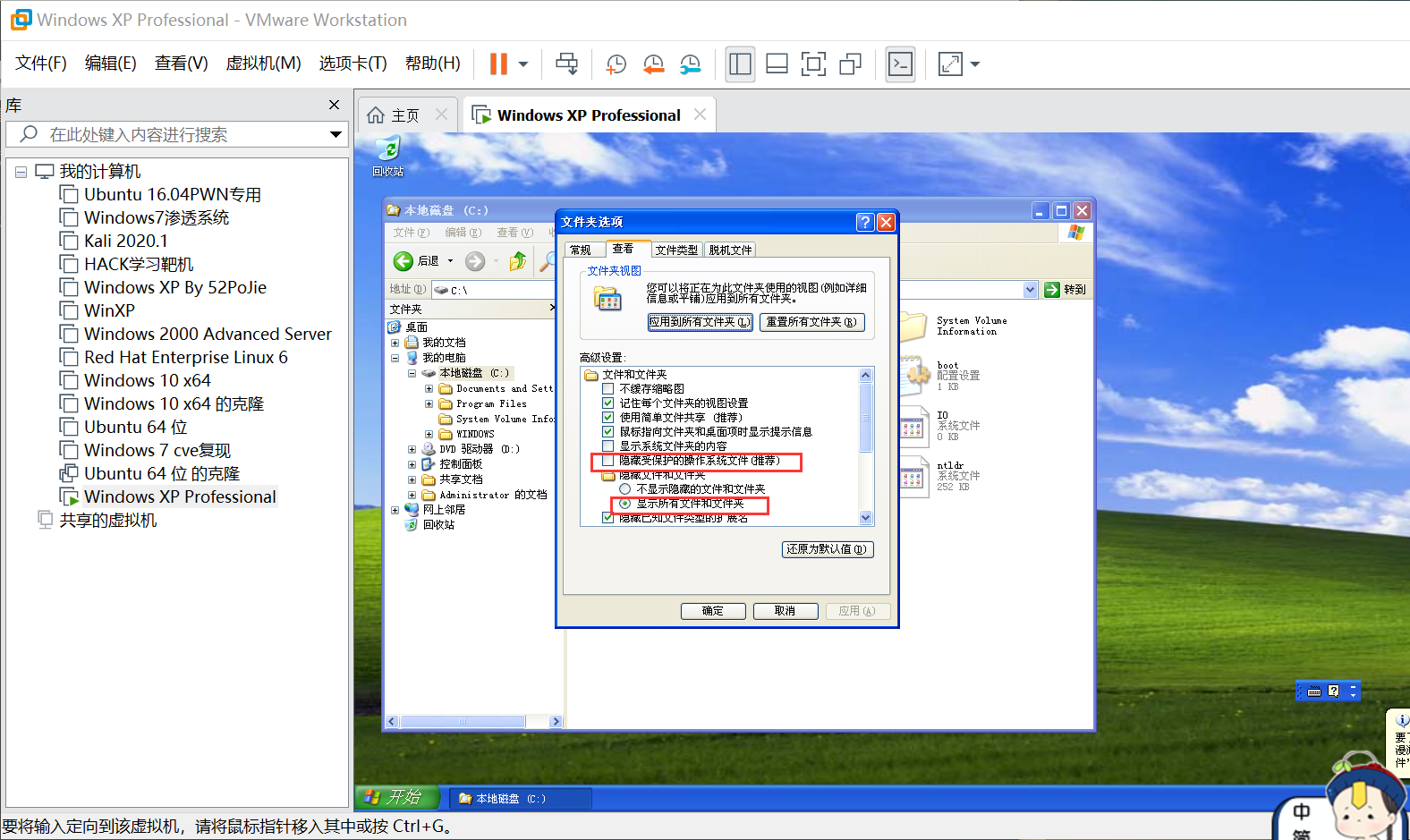Switch to the 常规 tab in Folder Options

tap(582, 250)
